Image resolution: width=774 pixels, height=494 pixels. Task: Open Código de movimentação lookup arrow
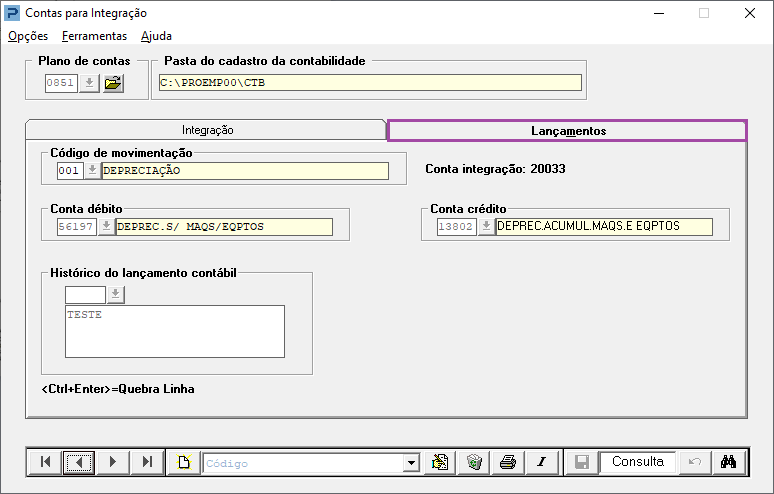[x=92, y=171]
